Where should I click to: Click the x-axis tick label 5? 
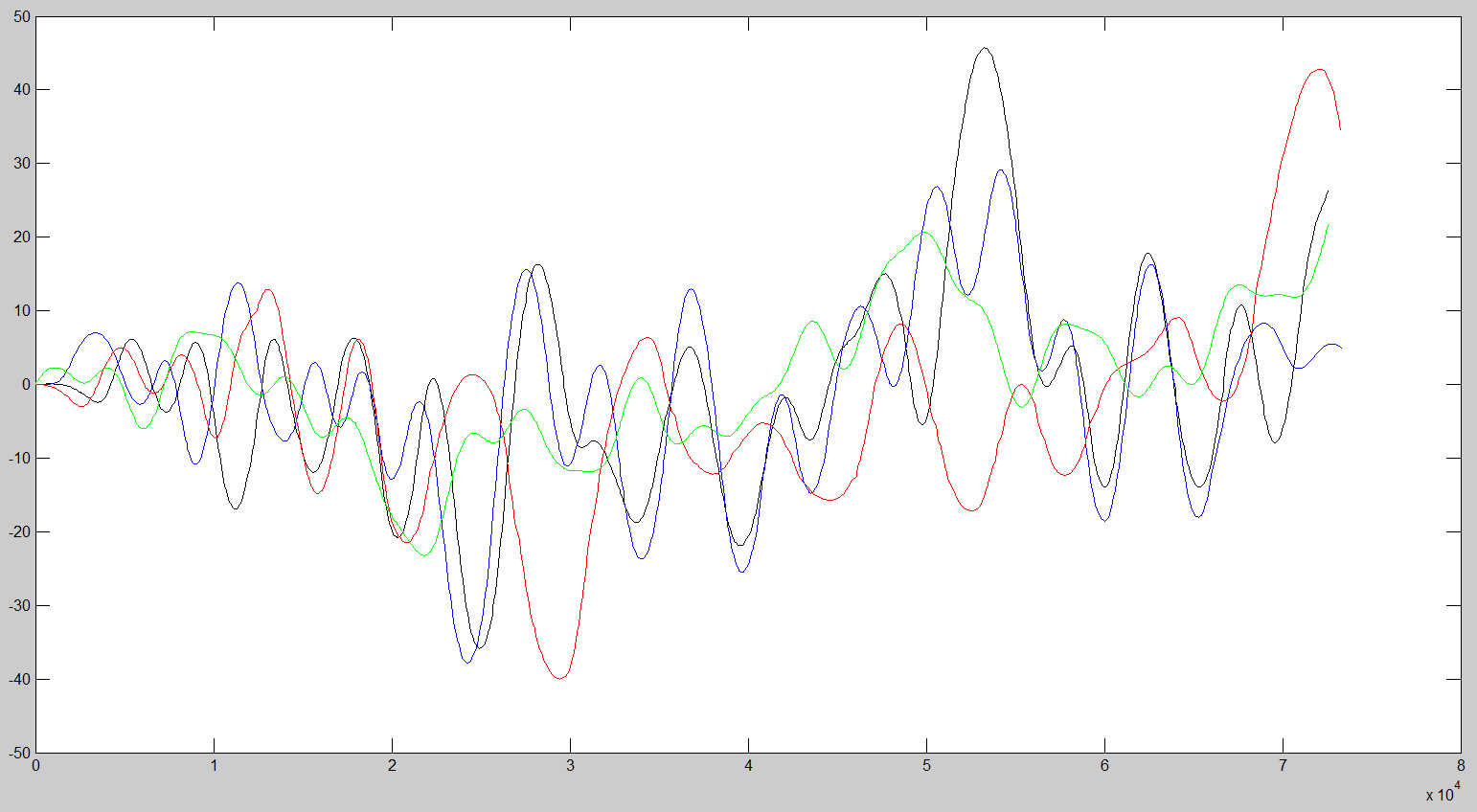[927, 766]
